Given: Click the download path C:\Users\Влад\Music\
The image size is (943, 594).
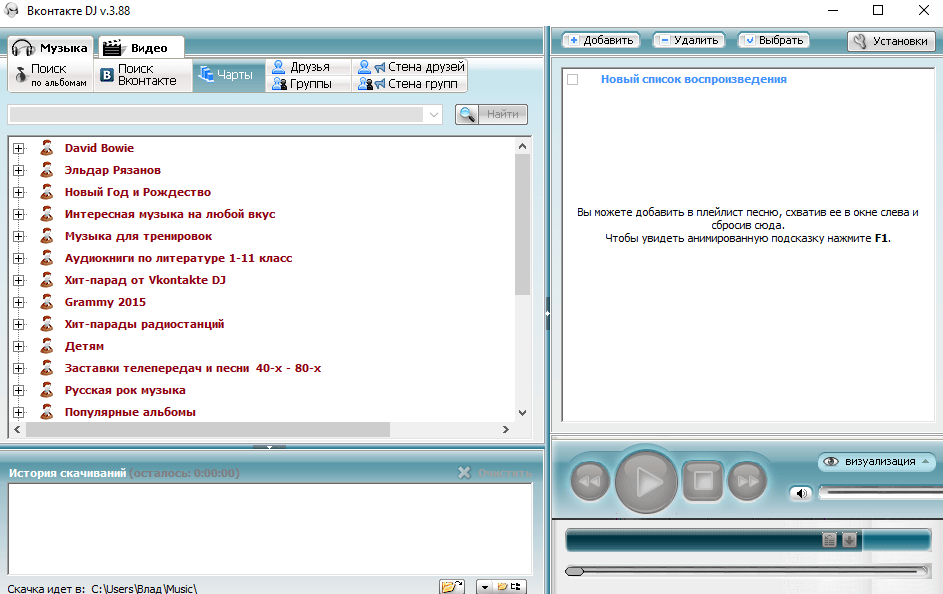Looking at the screenshot, I should point(144,589).
